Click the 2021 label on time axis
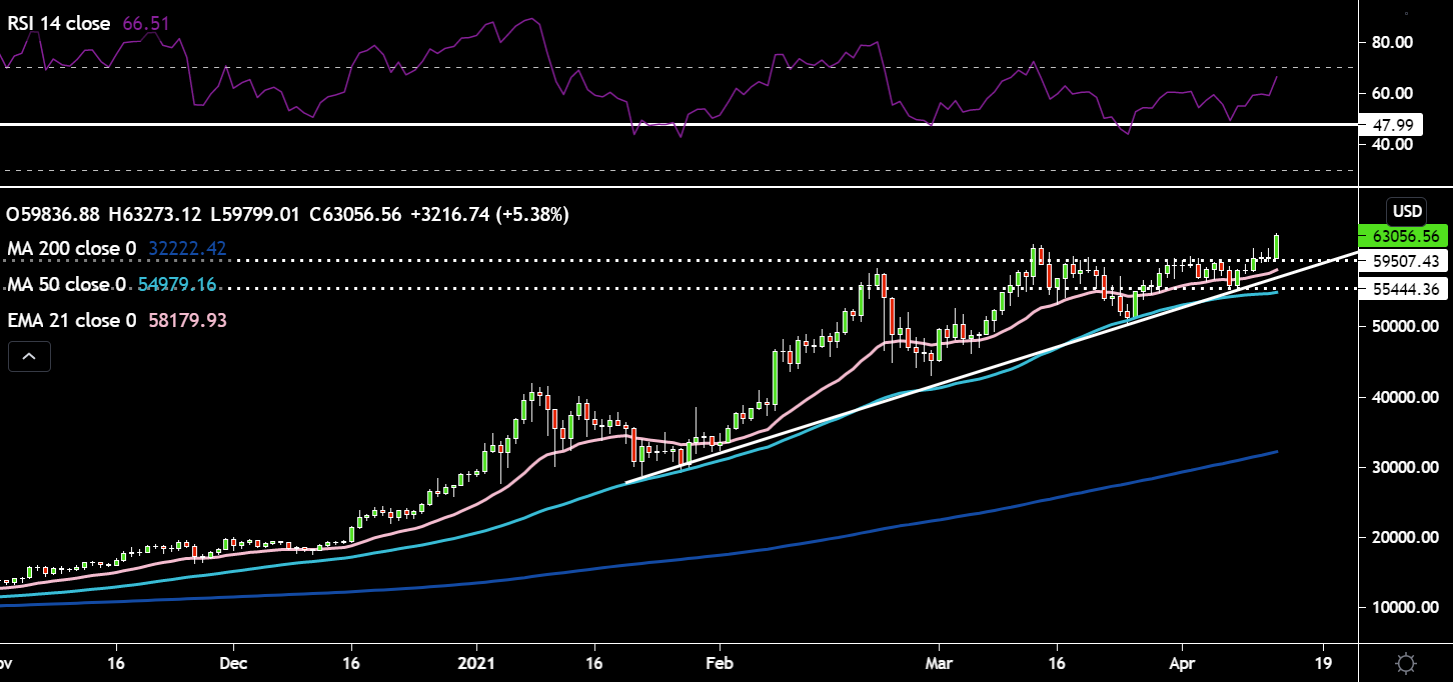This screenshot has height=682, width=1453. point(477,663)
